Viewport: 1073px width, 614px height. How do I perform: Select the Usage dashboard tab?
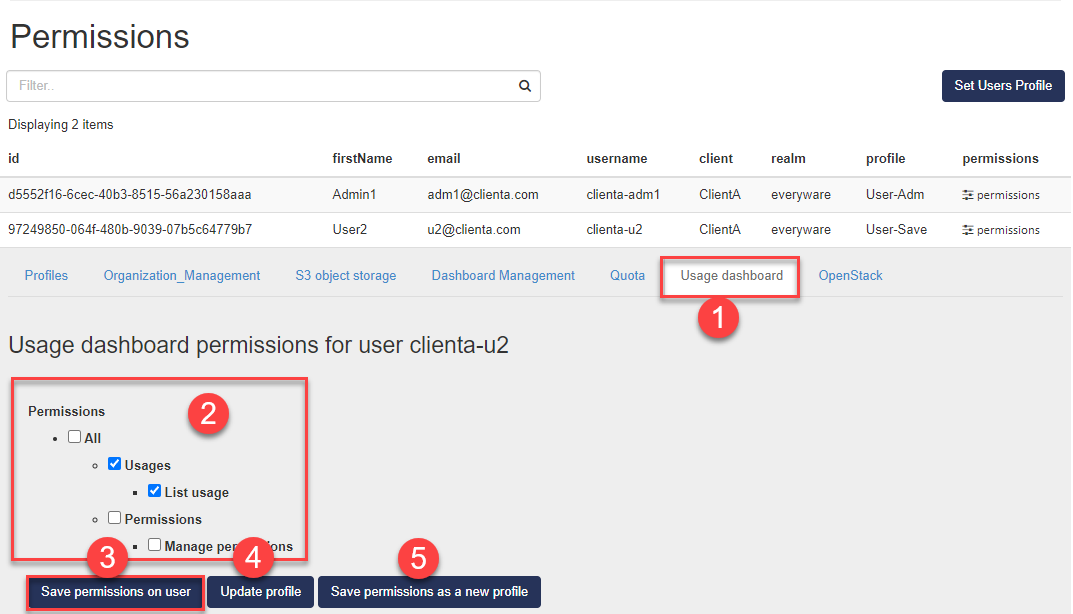[731, 275]
